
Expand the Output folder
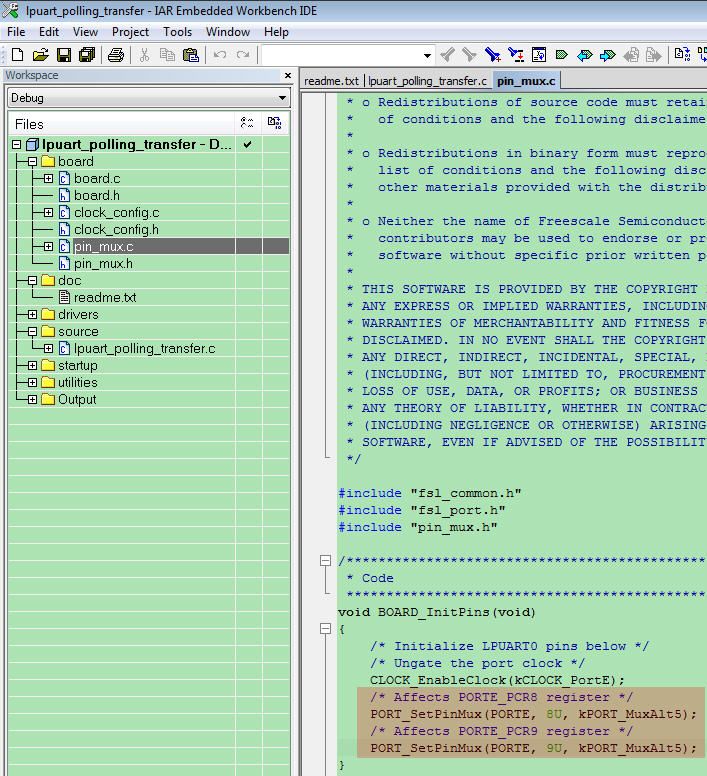[32, 399]
